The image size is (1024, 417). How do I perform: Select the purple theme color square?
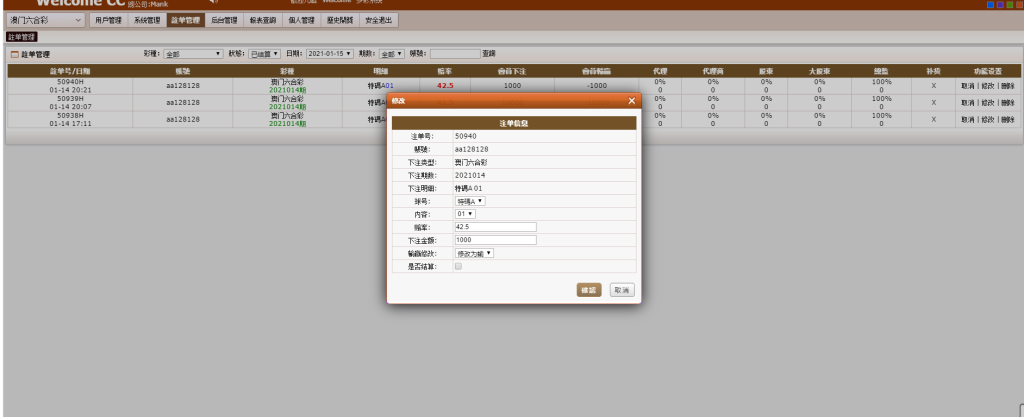[x=999, y=4]
